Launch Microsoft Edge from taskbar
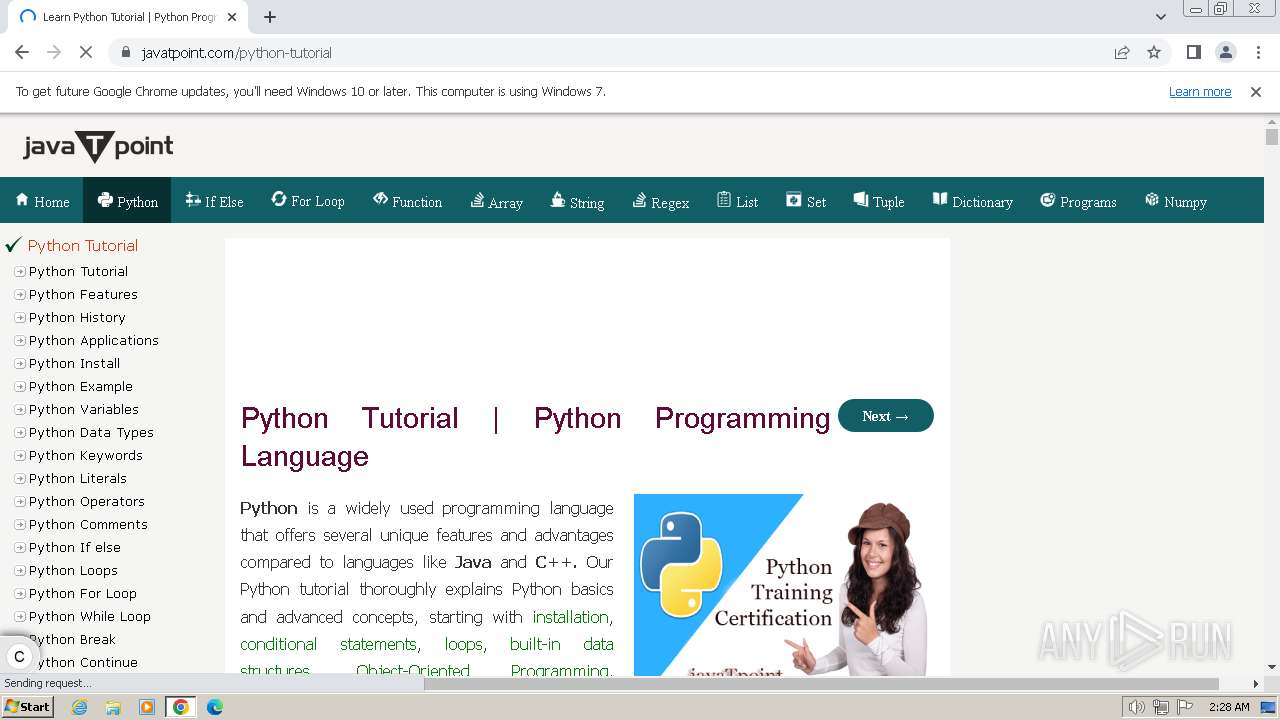1280x720 pixels. click(215, 707)
